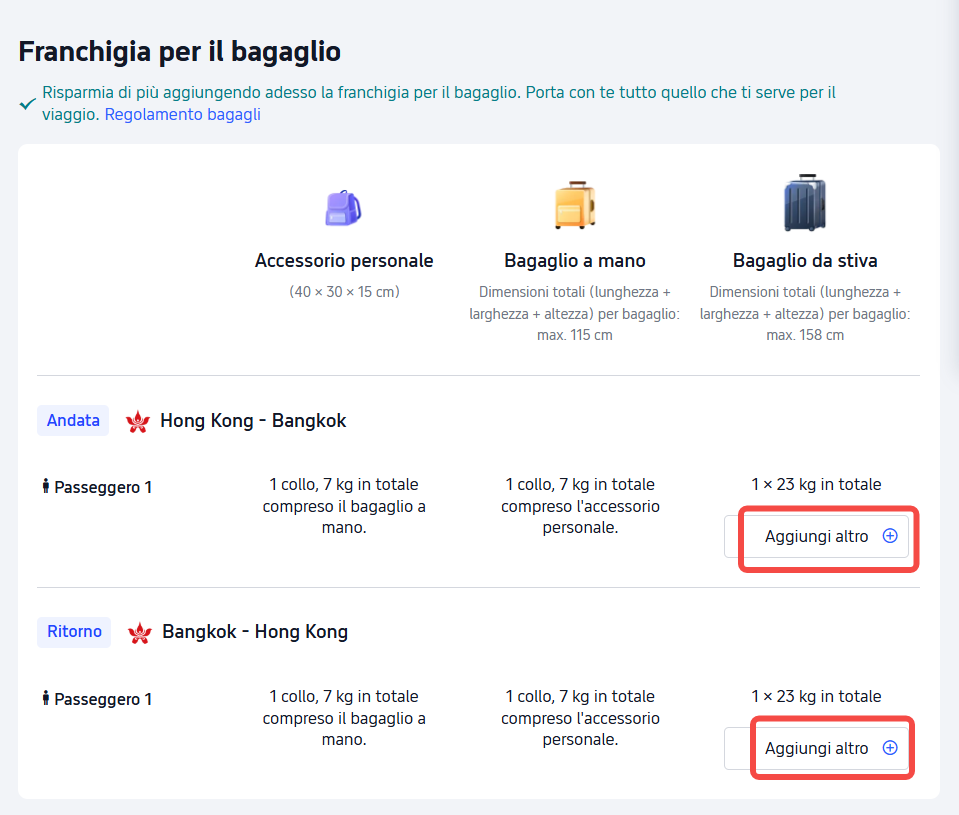This screenshot has height=815, width=959.
Task: Click the plus icon in the outbound Aggiungi altro button
Action: [889, 536]
